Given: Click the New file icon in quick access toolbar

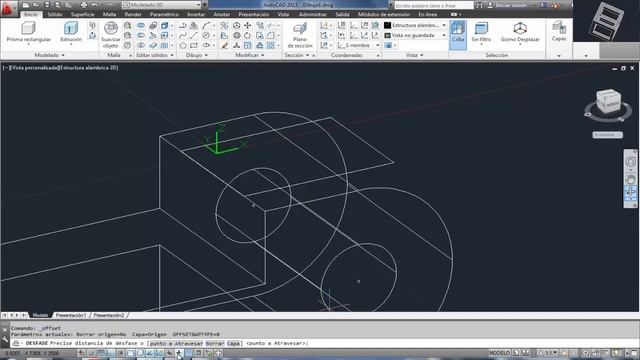Looking at the screenshot, I should 26,5.
